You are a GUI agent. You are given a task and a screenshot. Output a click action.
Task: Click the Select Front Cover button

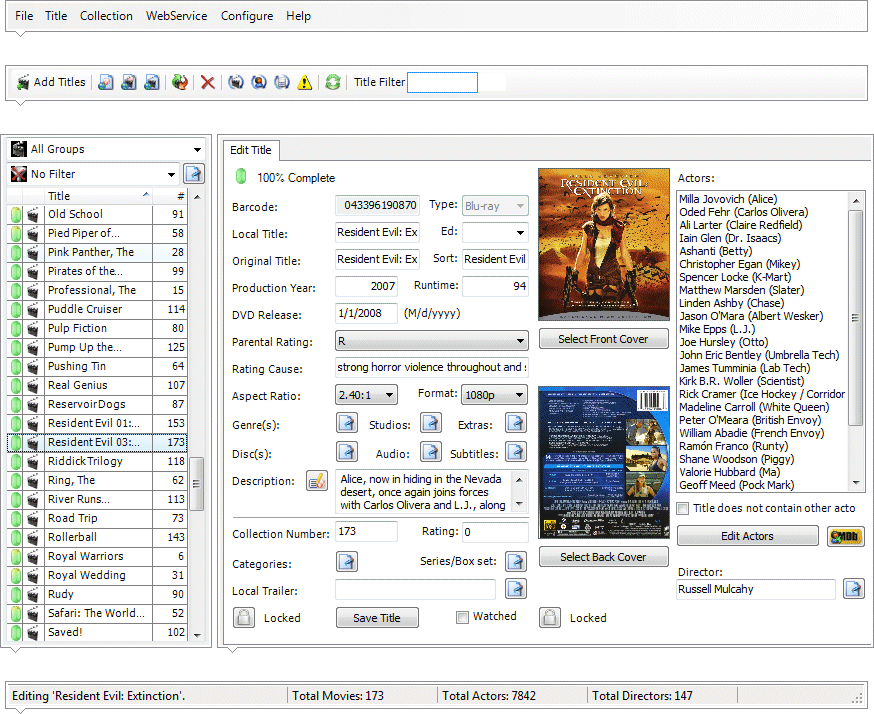point(603,338)
